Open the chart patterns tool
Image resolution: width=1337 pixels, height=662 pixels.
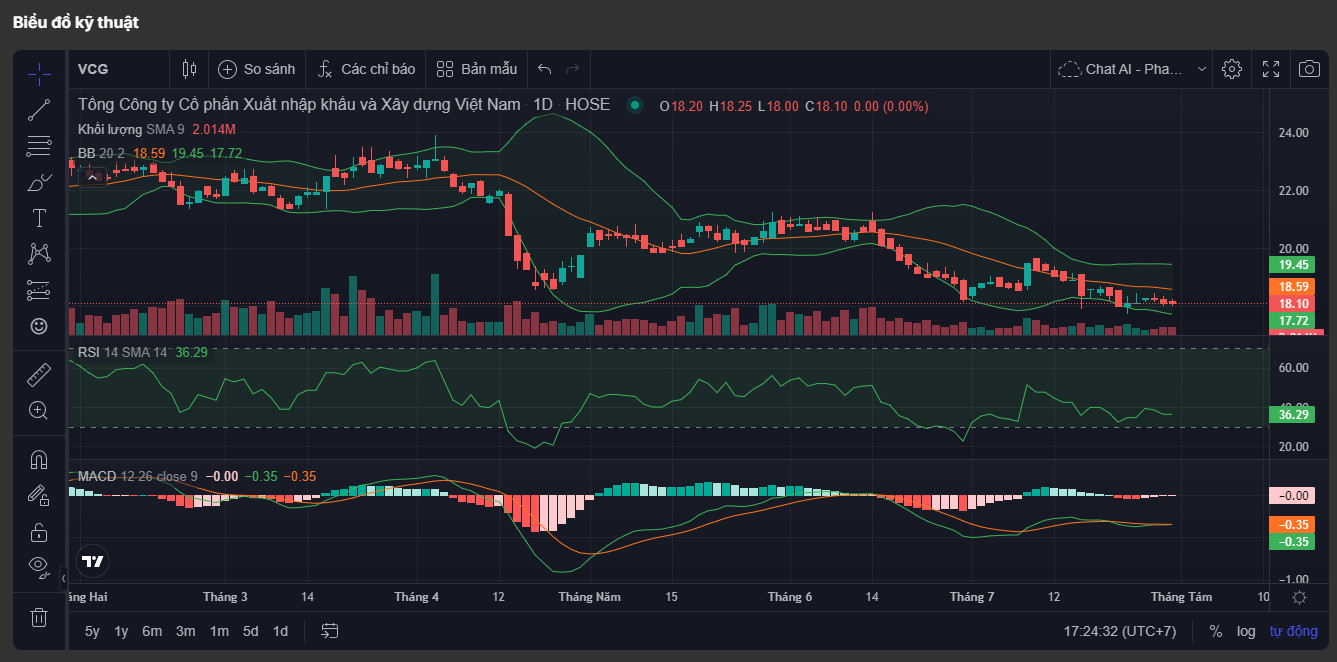click(x=39, y=254)
